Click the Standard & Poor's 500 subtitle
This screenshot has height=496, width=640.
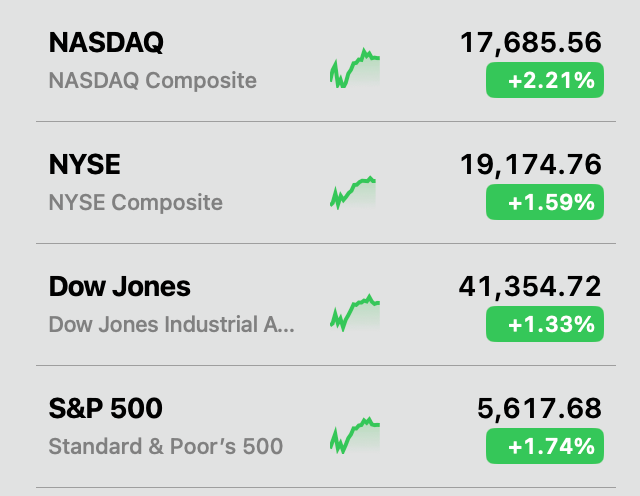coord(165,447)
